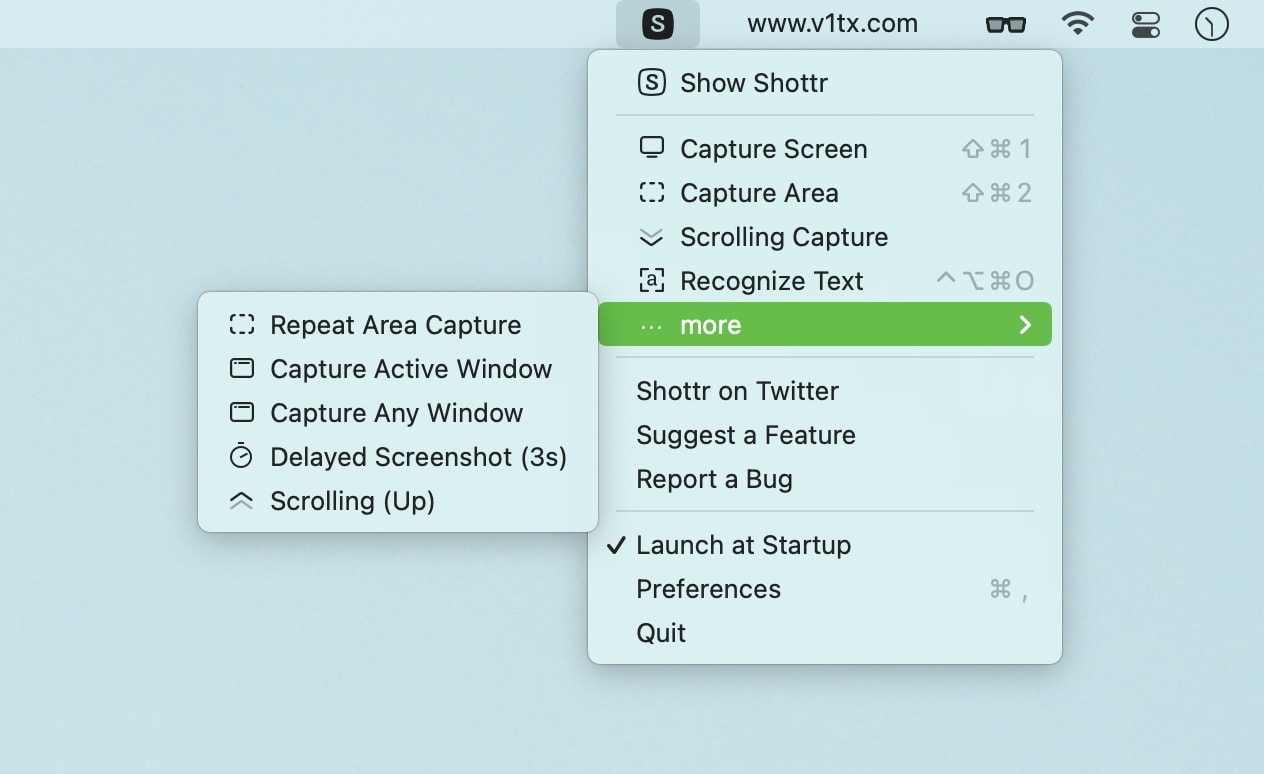Viewport: 1264px width, 774px height.
Task: Click Suggest a Feature
Action: pos(745,435)
